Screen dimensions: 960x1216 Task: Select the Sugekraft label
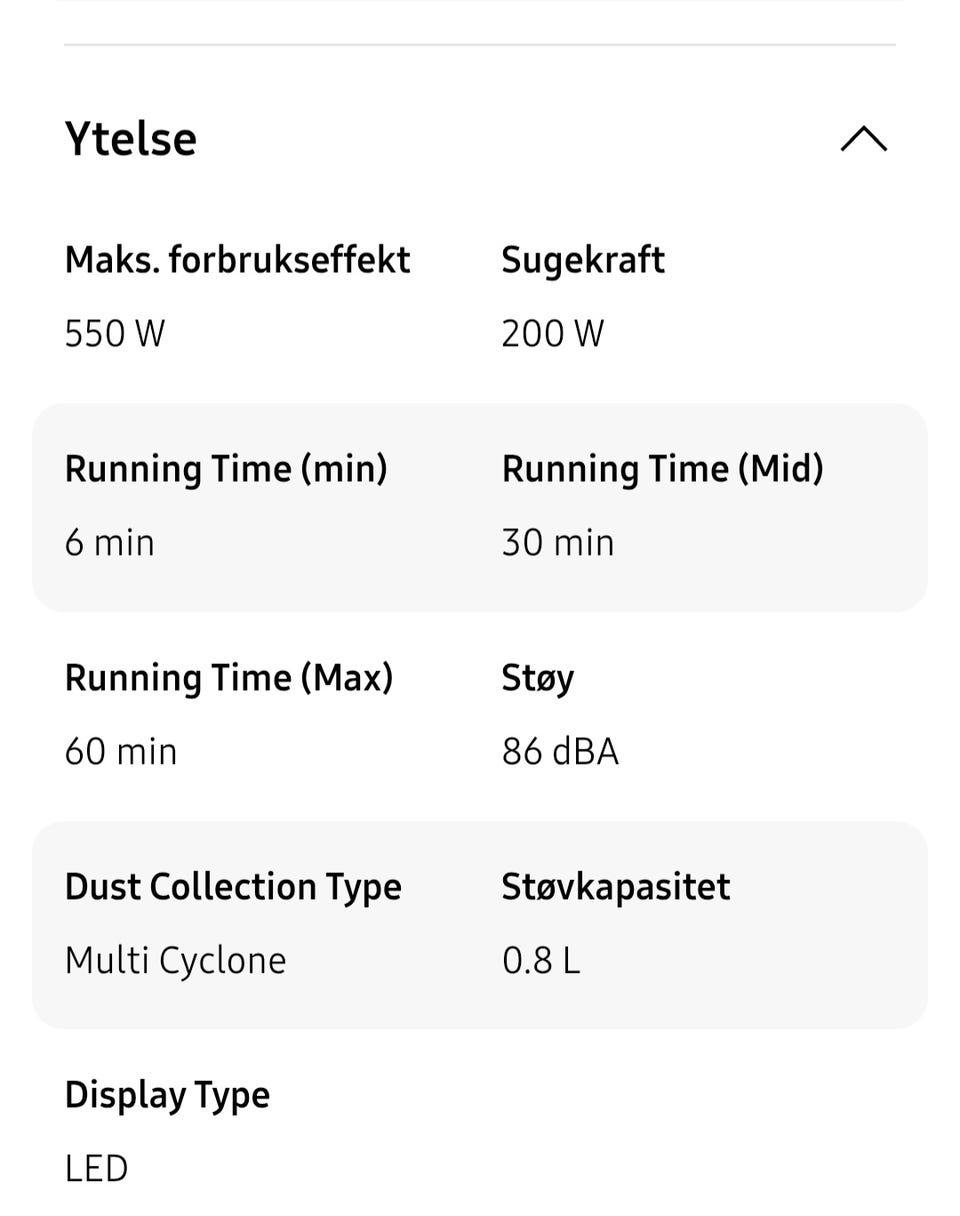pyautogui.click(x=583, y=260)
